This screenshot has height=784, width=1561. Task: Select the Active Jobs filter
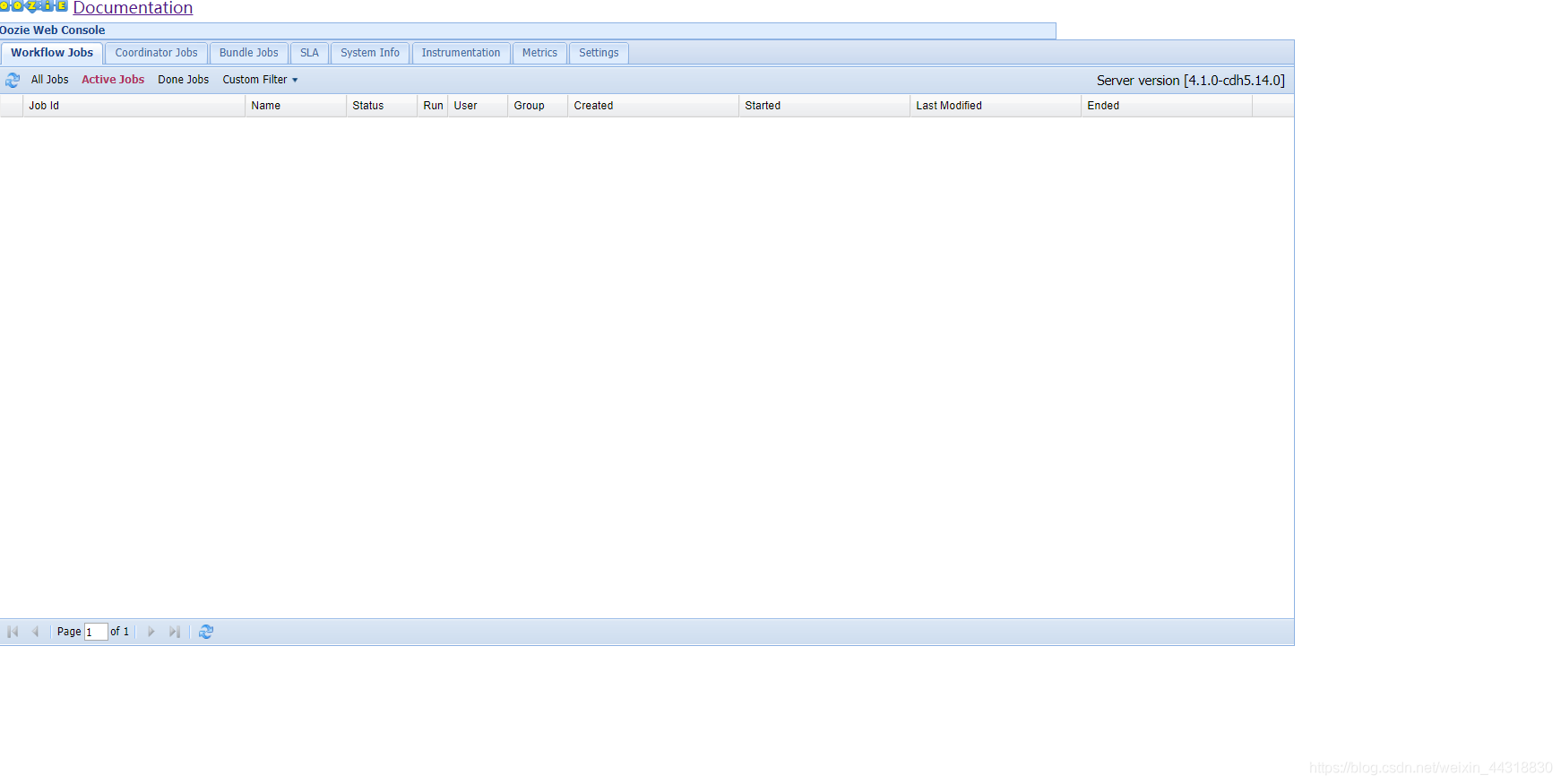pyautogui.click(x=113, y=80)
